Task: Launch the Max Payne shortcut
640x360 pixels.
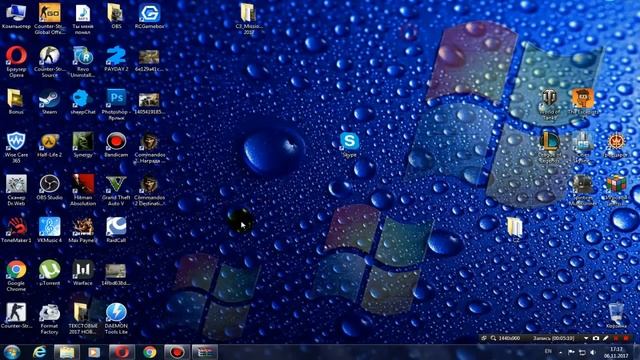Action: [x=83, y=230]
